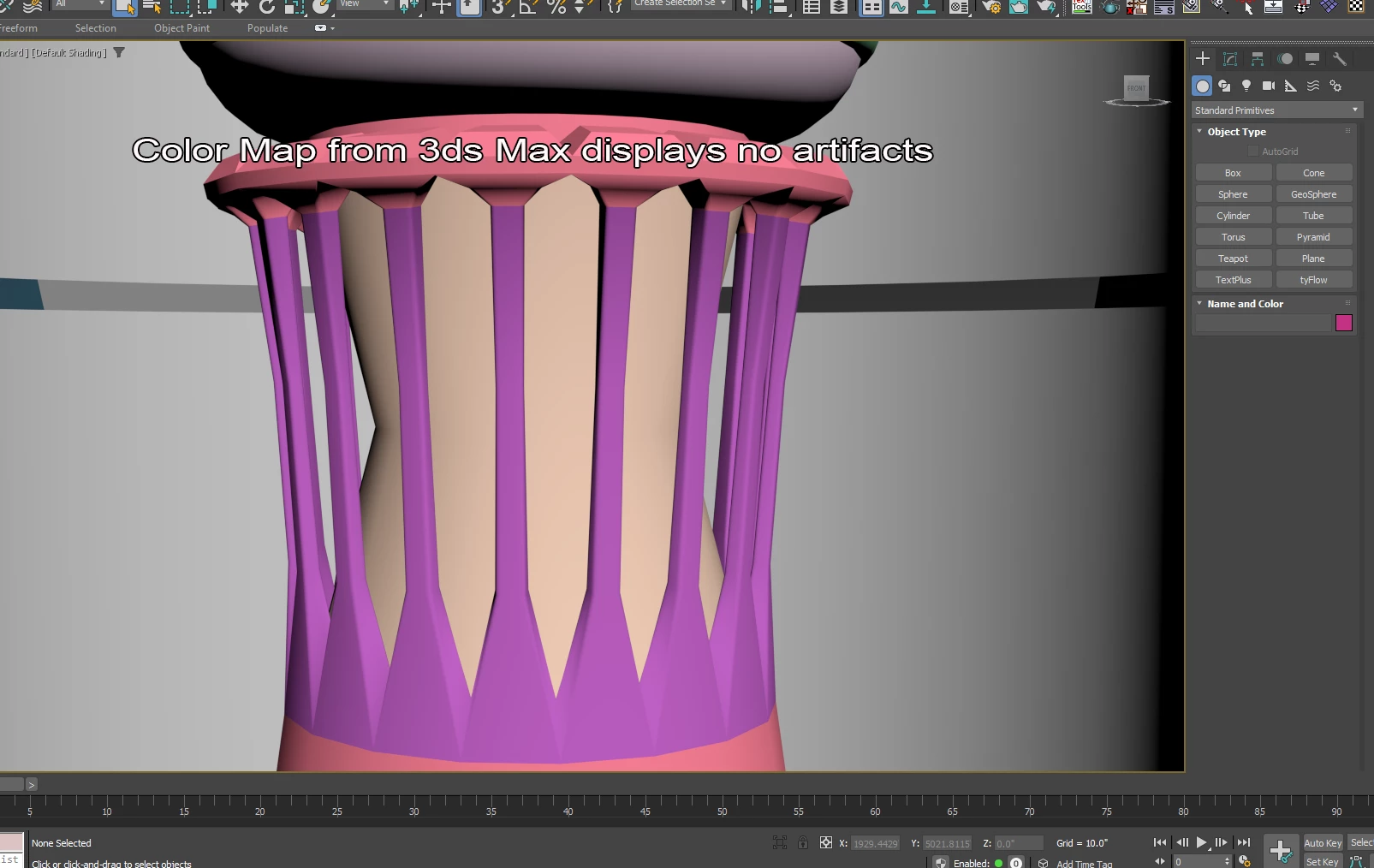Viewport: 1374px width, 868px height.
Task: Activate the Select Object tool
Action: (x=124, y=7)
